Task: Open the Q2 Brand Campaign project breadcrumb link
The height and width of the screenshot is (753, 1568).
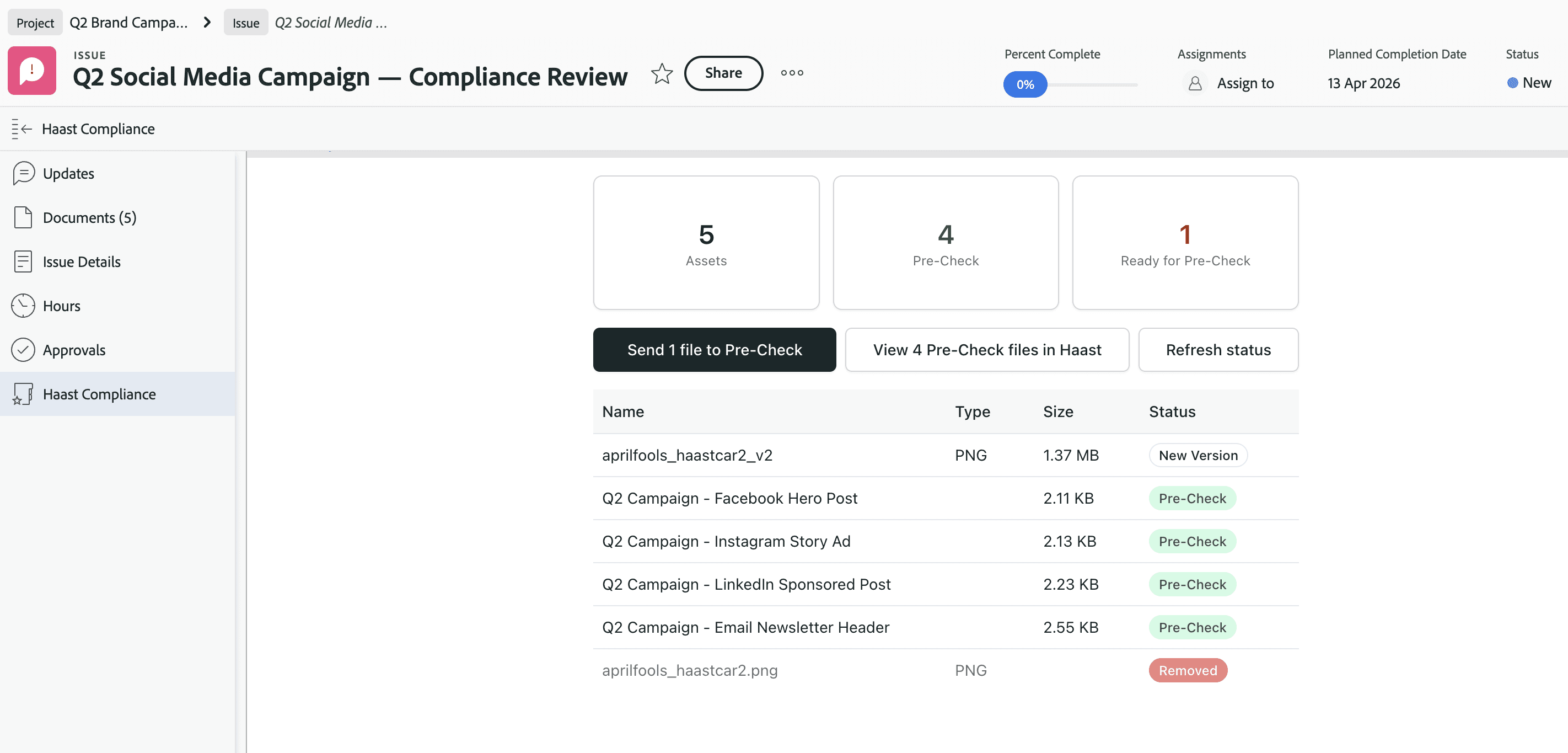Action: click(x=128, y=23)
